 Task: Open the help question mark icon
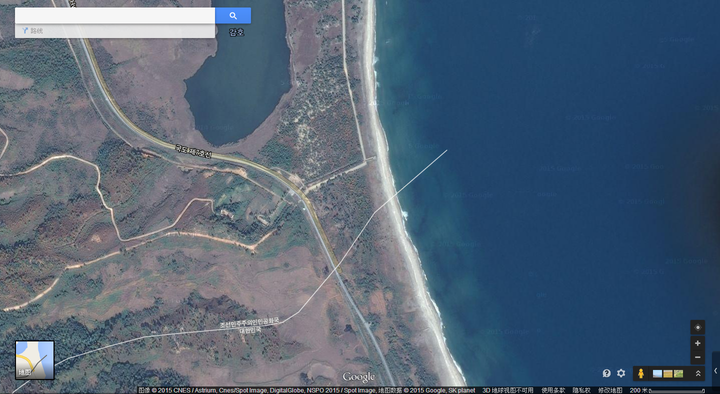607,373
